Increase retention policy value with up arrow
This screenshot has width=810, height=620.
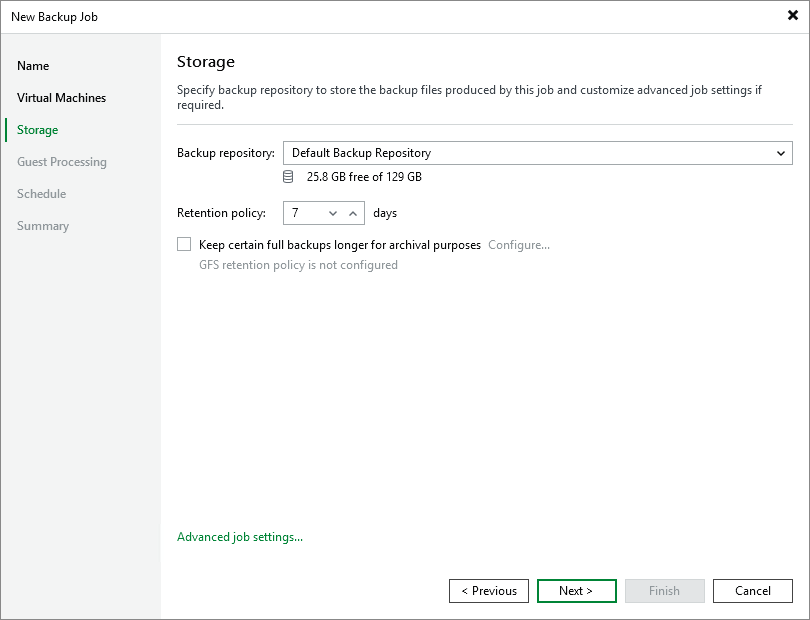click(x=353, y=213)
